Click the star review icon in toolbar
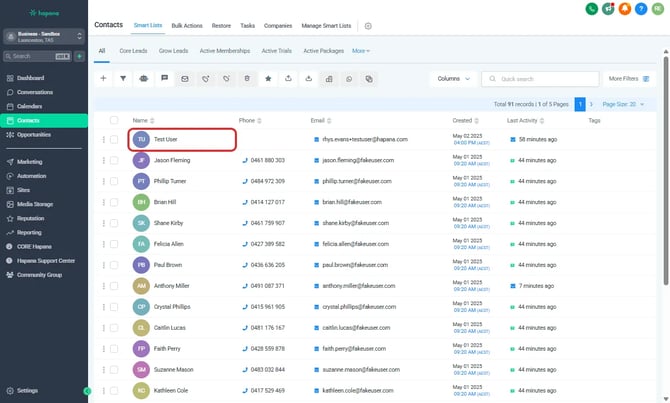The height and width of the screenshot is (403, 670). pyautogui.click(x=267, y=78)
